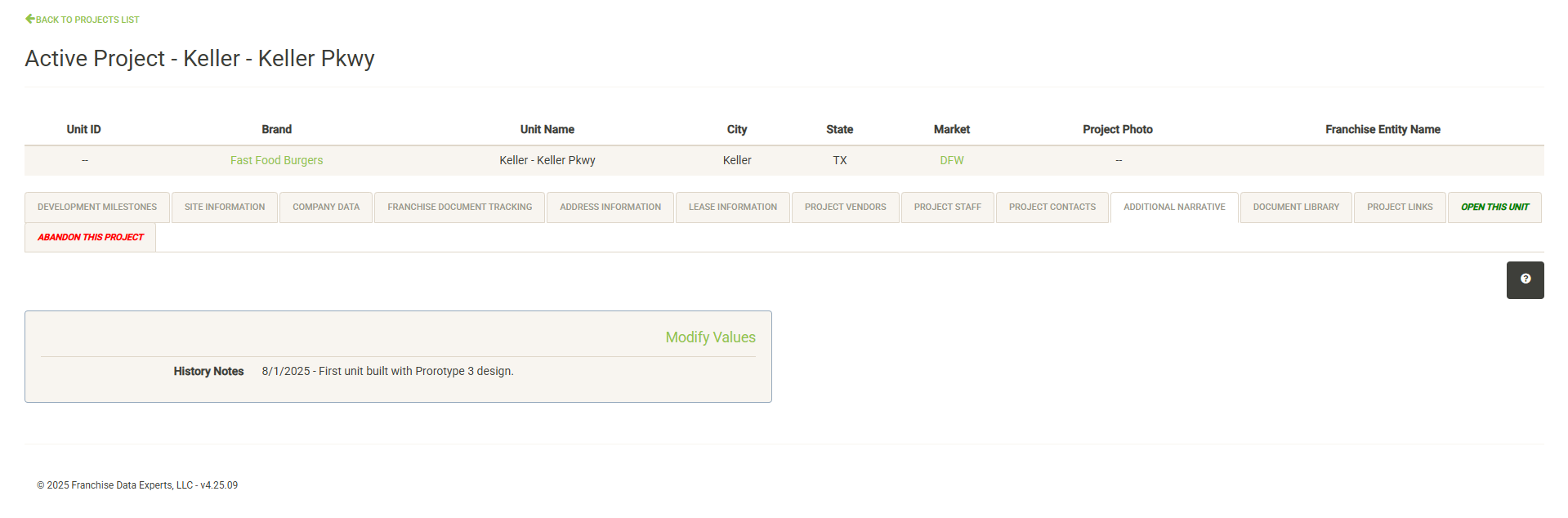Switch to Lease Information tab
The width and height of the screenshot is (1568, 518).
(x=732, y=208)
